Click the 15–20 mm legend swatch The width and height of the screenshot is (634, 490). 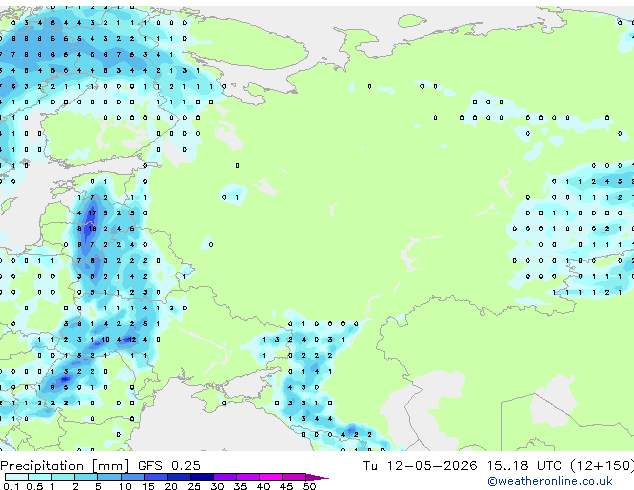(x=155, y=477)
